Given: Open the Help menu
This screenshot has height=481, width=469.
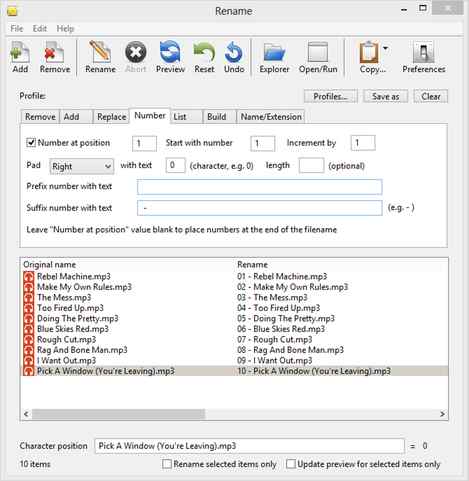Looking at the screenshot, I should (x=65, y=29).
